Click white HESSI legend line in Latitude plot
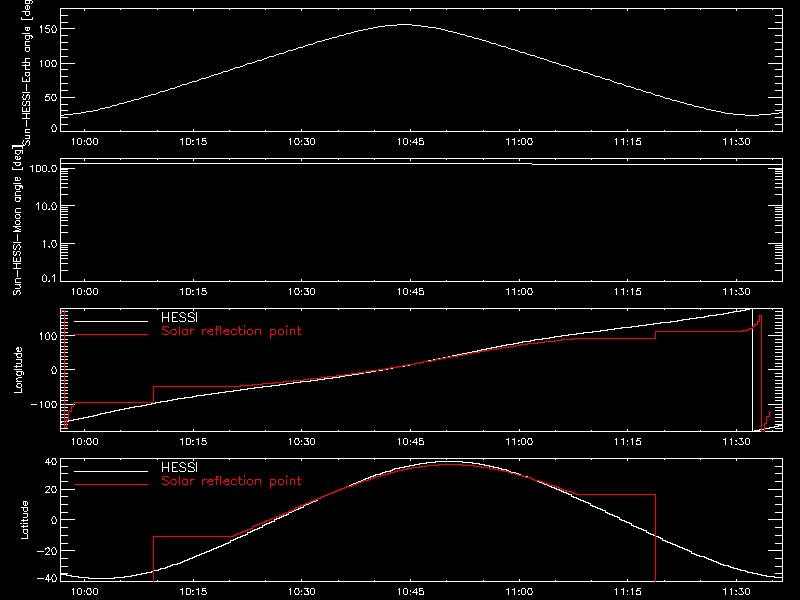Viewport: 800px width, 600px height. pyautogui.click(x=111, y=471)
